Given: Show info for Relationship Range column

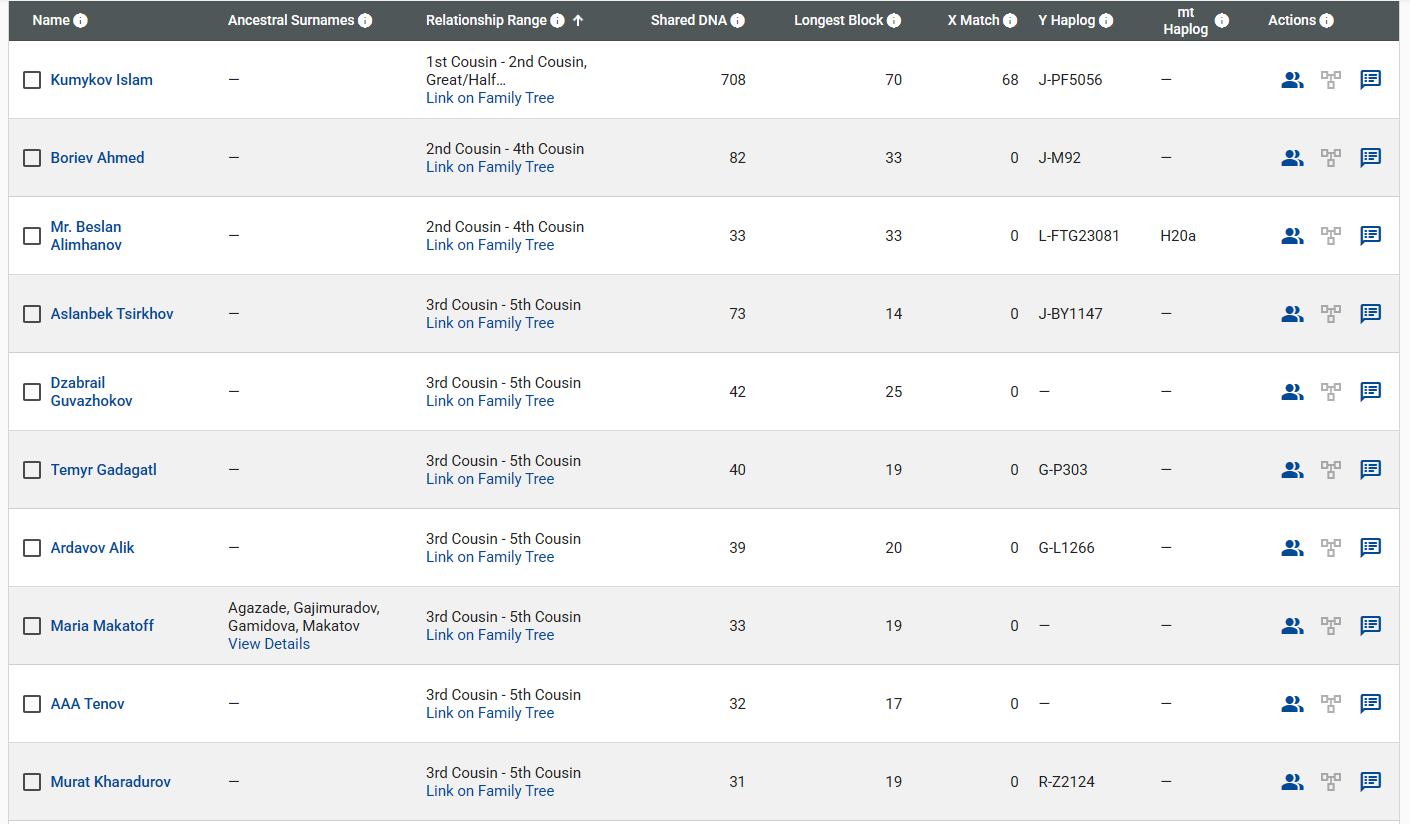Looking at the screenshot, I should click(x=558, y=21).
